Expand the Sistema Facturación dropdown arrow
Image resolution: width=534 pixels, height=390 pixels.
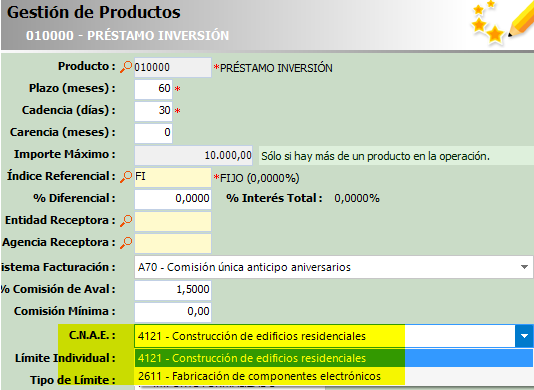click(524, 267)
